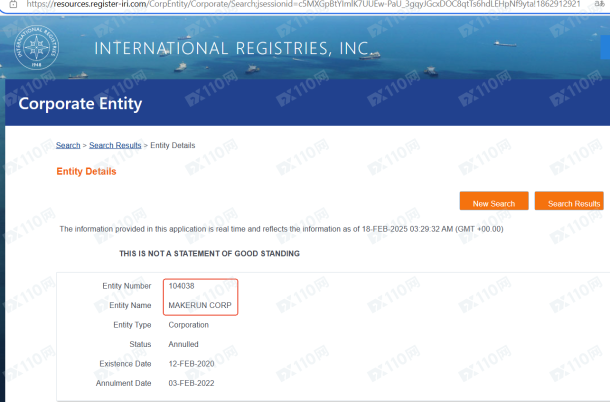Click the Existence Date label

coord(125,364)
